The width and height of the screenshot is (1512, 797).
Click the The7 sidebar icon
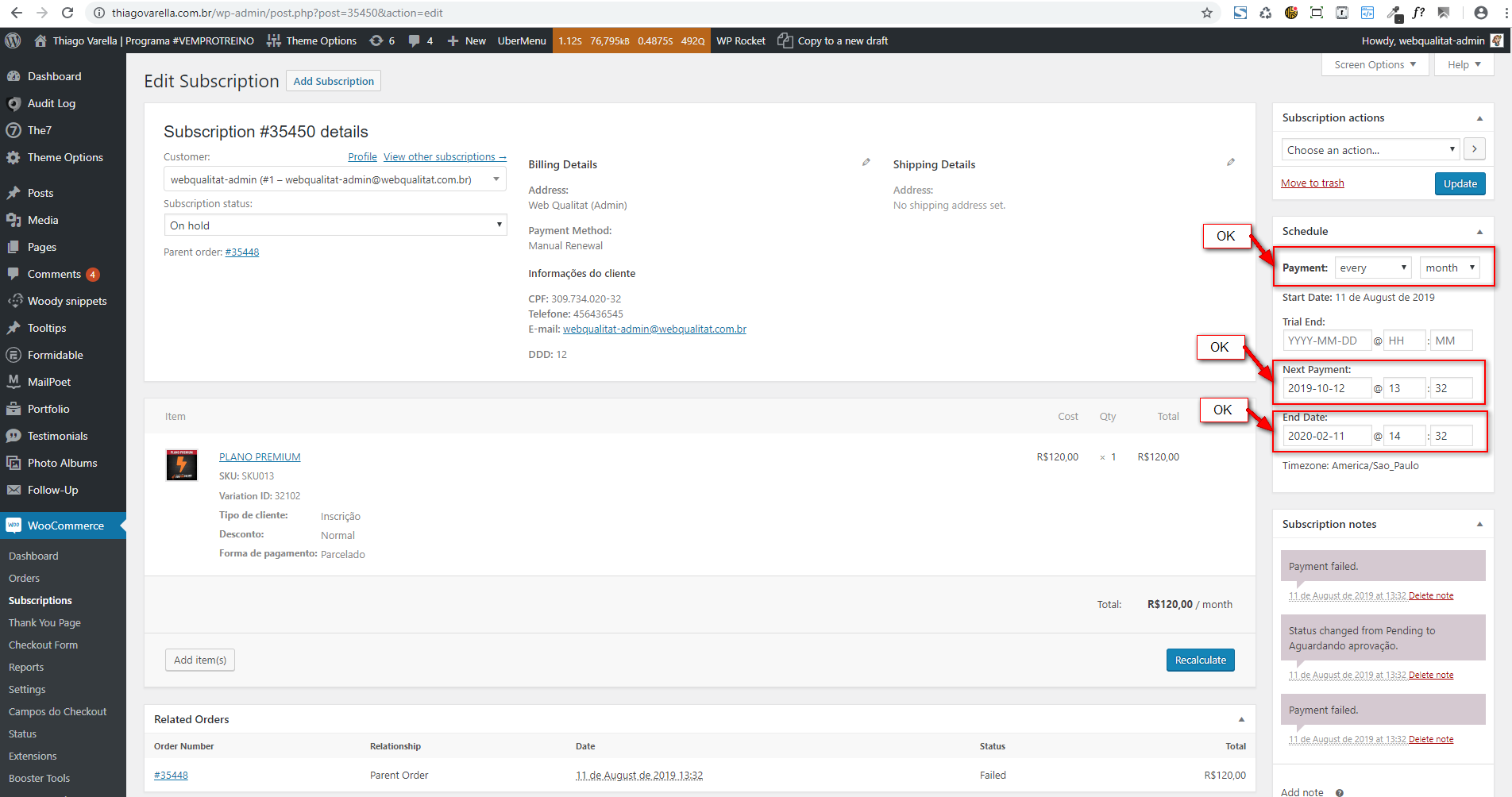coord(13,130)
